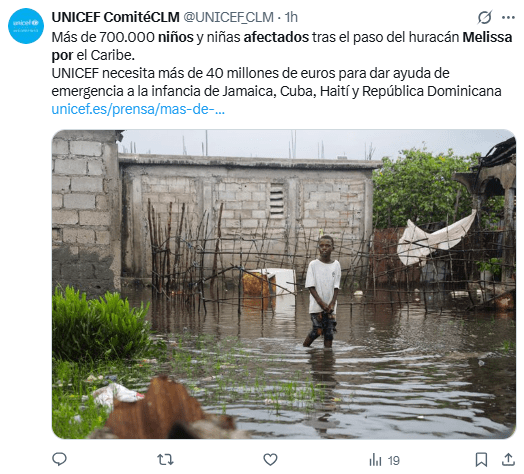Click the bold word 'niños'

pyautogui.click(x=176, y=37)
